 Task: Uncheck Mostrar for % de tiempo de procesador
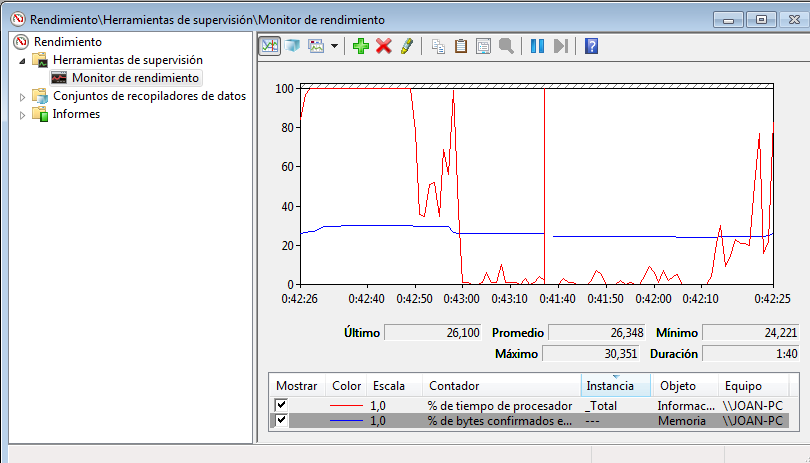click(281, 405)
